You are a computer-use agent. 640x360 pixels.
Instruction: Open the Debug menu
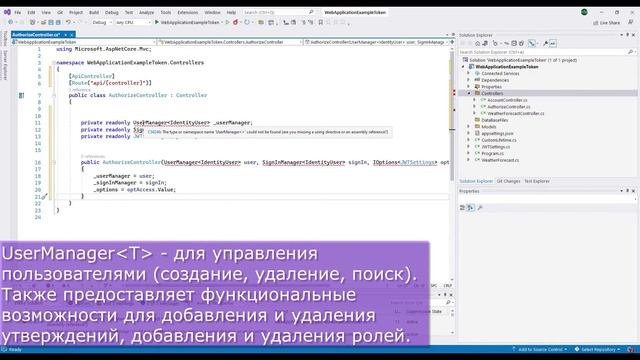pyautogui.click(x=111, y=12)
